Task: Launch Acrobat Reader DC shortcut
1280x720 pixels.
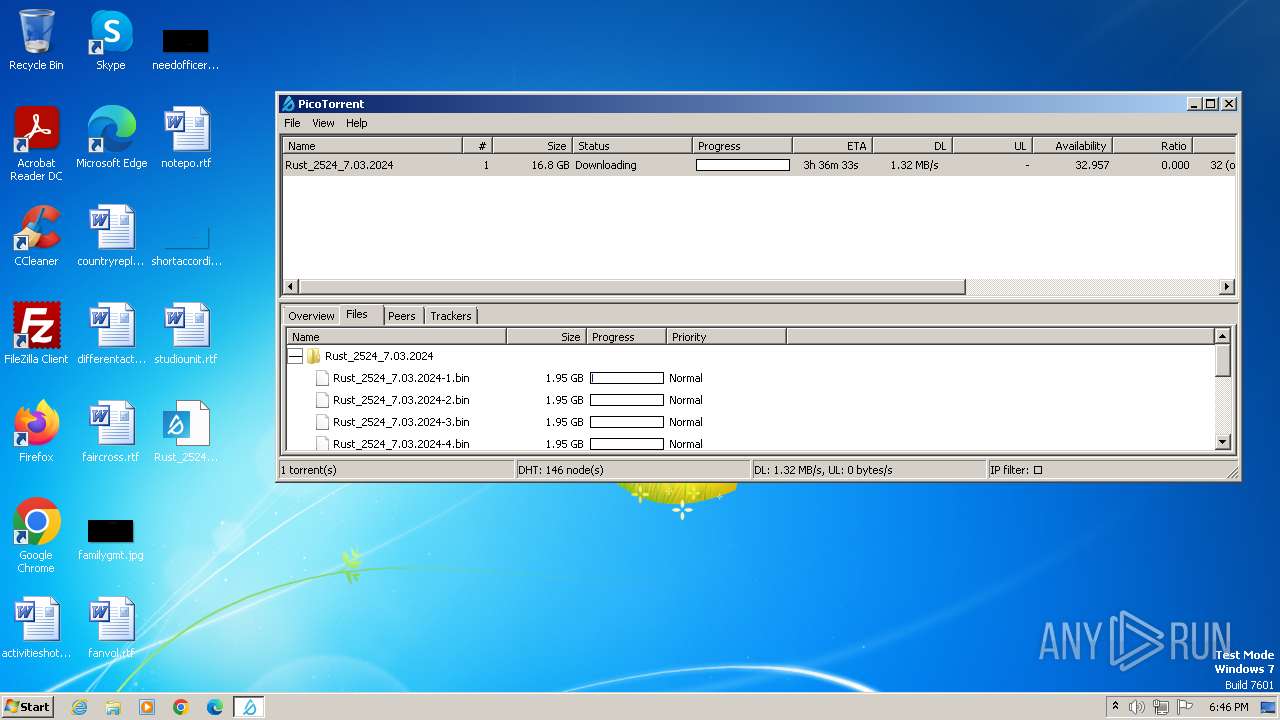Action: pos(36,144)
